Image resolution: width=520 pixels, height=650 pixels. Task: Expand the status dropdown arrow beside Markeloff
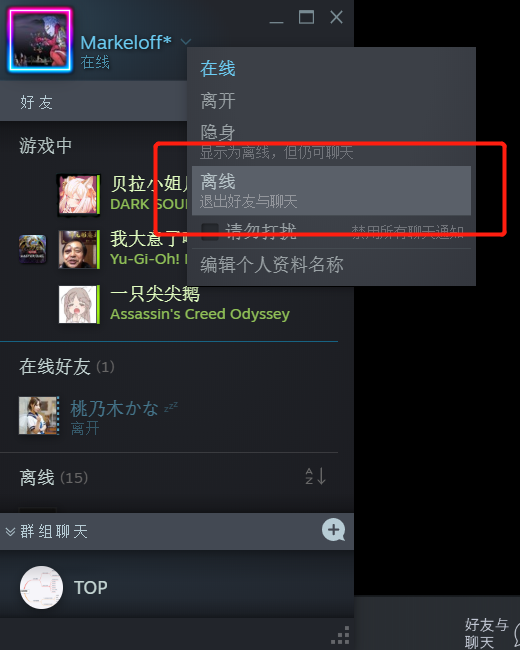(x=186, y=41)
